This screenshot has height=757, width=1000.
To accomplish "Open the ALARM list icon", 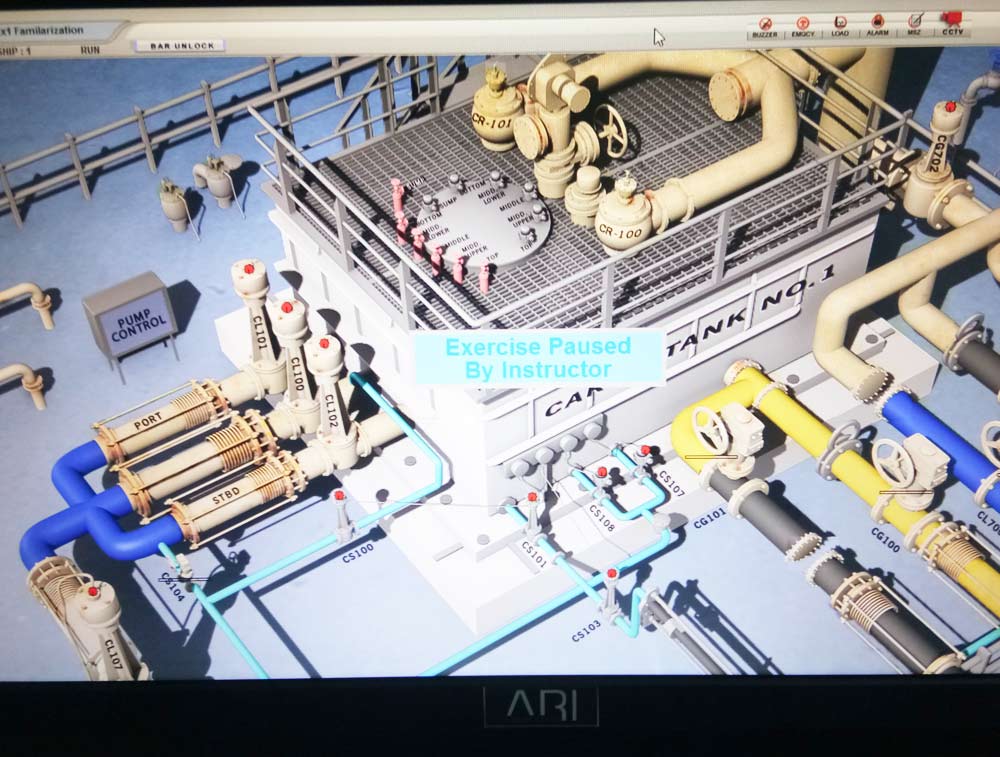I will (x=877, y=25).
